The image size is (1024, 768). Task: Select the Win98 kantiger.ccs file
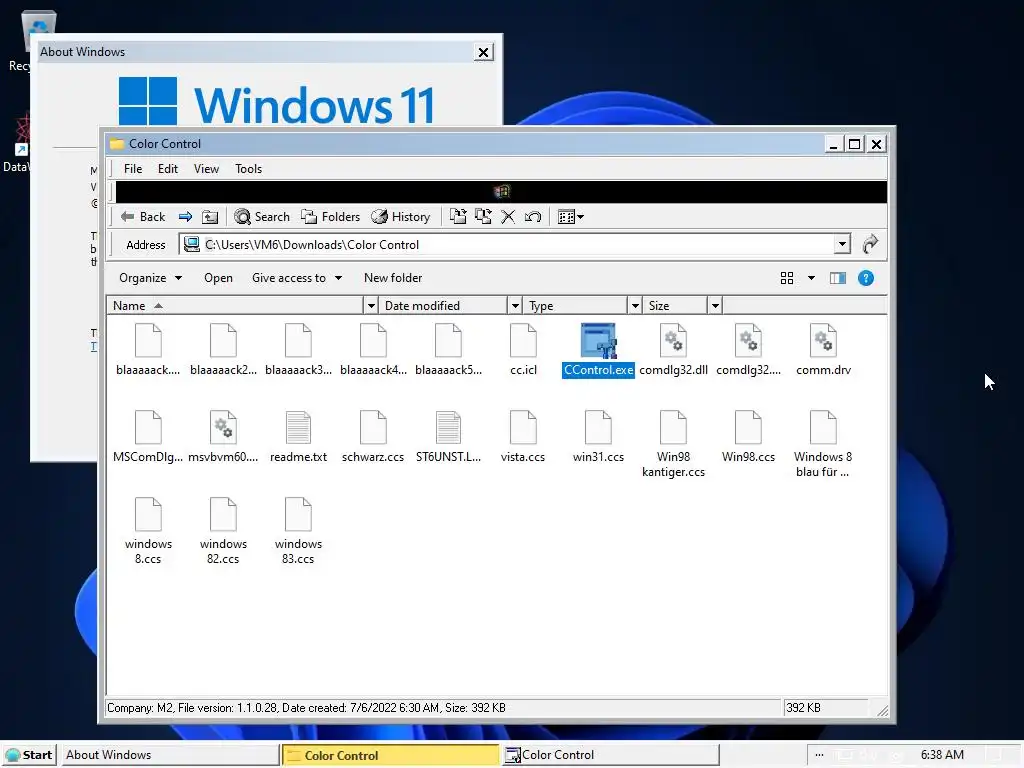(673, 444)
